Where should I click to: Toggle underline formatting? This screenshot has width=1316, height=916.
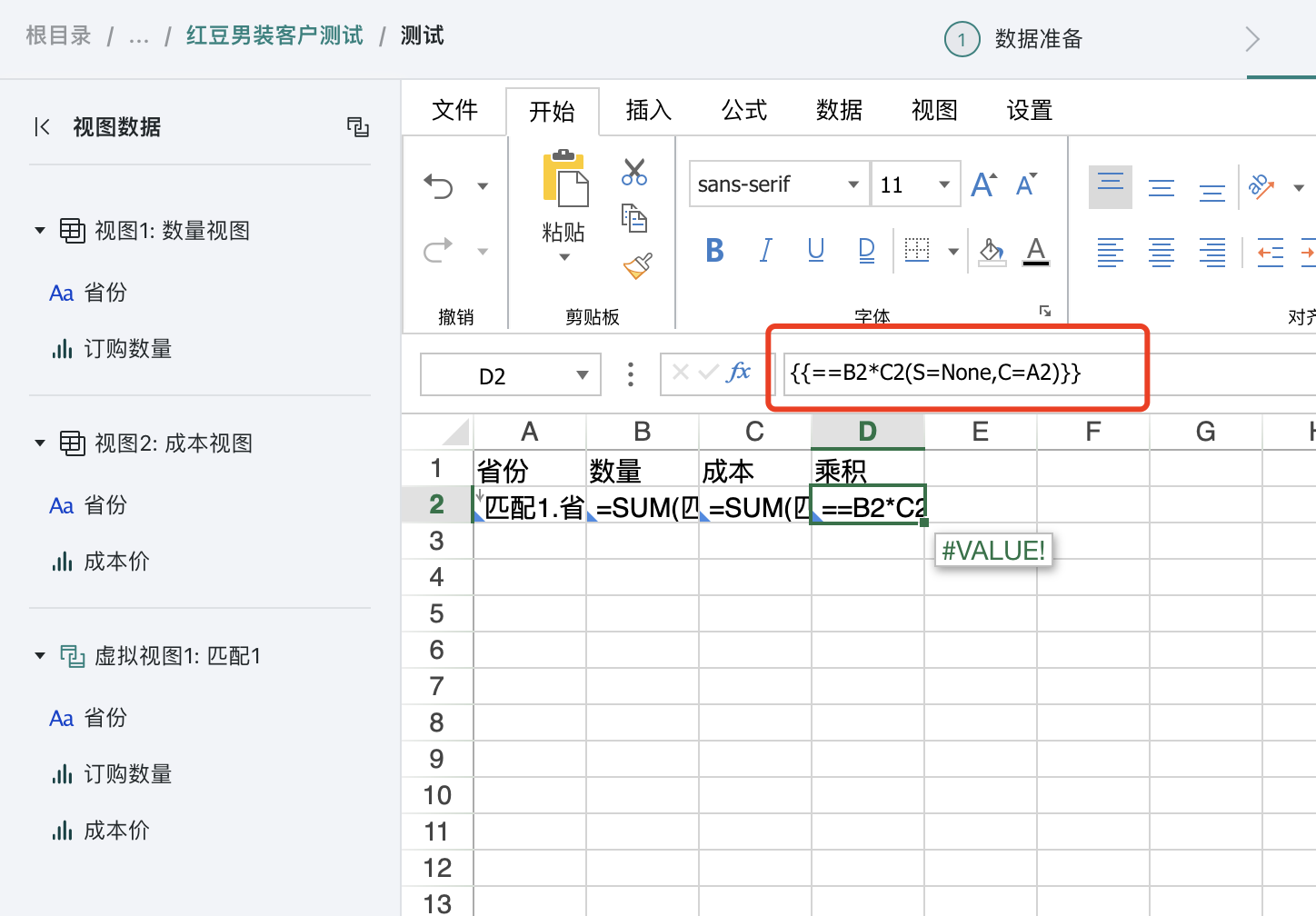816,250
